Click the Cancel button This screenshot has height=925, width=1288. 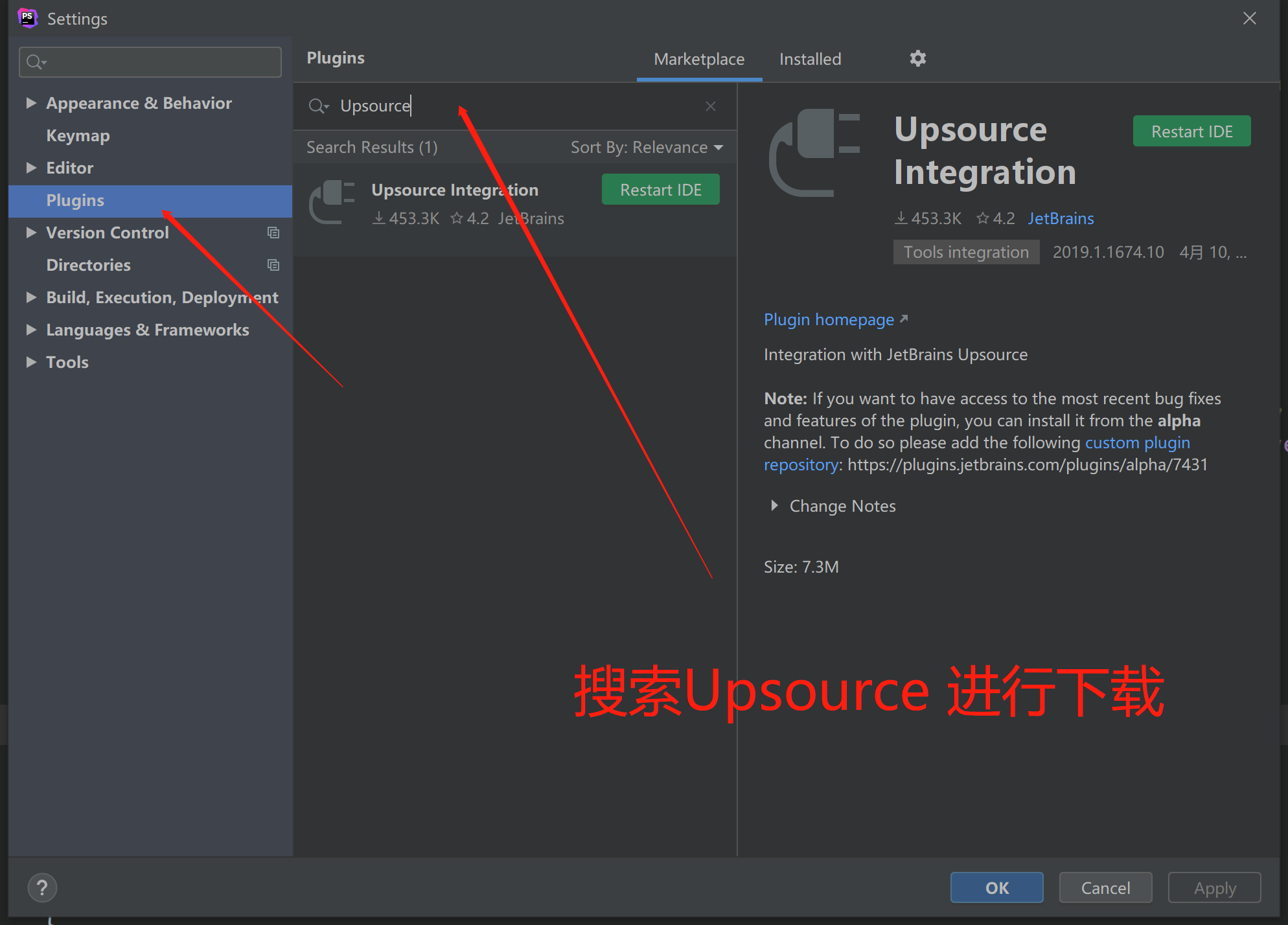point(1105,887)
